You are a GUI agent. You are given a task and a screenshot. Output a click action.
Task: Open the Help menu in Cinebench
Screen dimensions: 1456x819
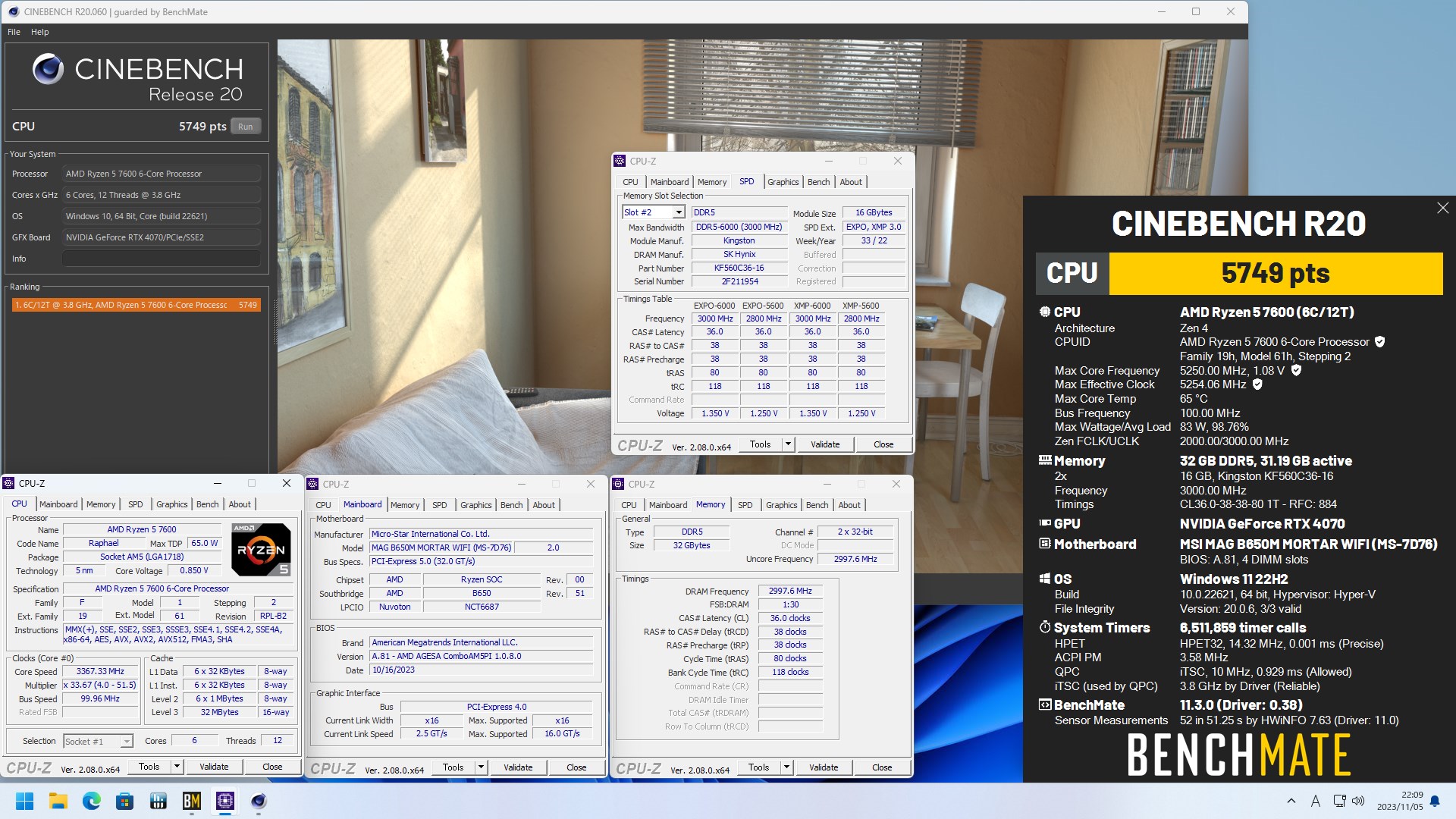[x=39, y=32]
